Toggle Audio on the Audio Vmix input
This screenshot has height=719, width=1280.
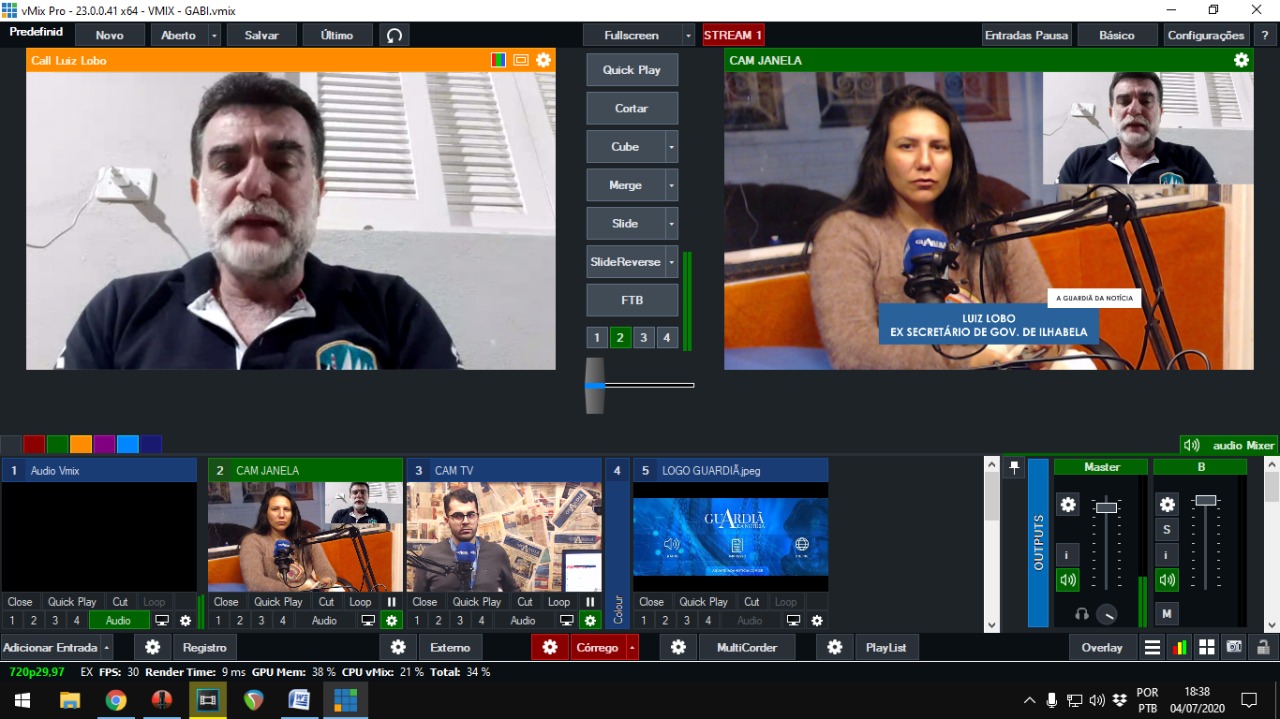point(118,620)
